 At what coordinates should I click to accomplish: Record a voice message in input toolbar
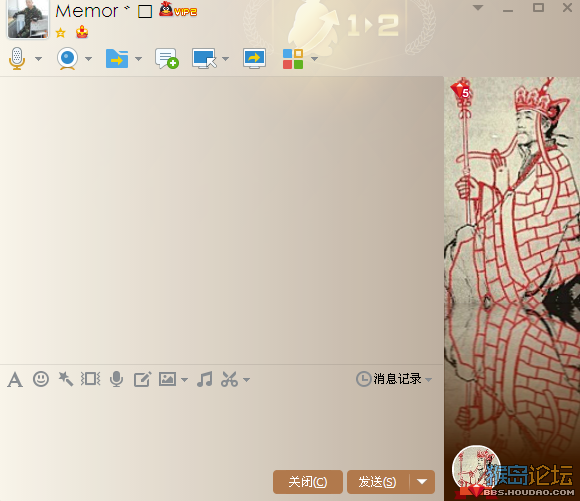pyautogui.click(x=117, y=379)
